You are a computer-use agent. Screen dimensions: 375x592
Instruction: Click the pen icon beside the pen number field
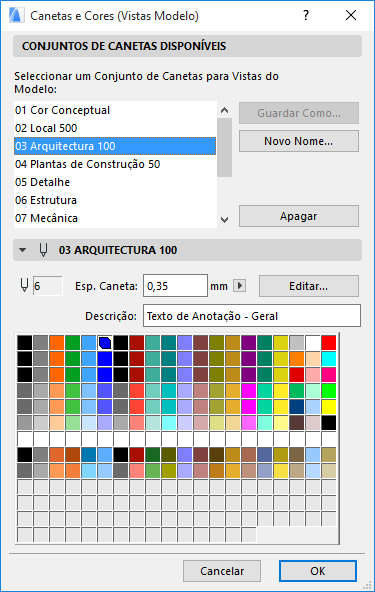point(24,285)
